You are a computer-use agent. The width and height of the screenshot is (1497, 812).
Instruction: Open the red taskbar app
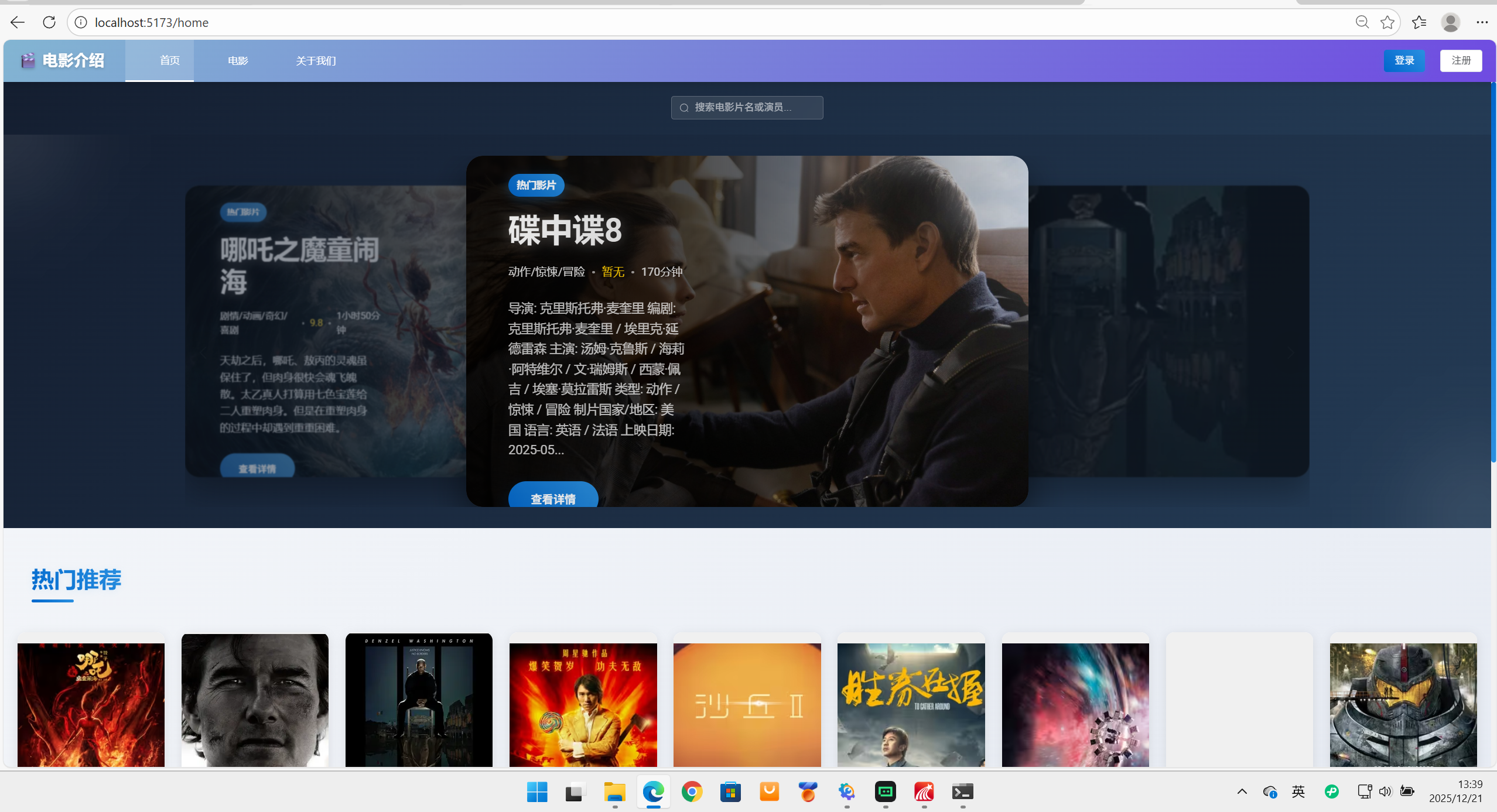click(x=924, y=792)
